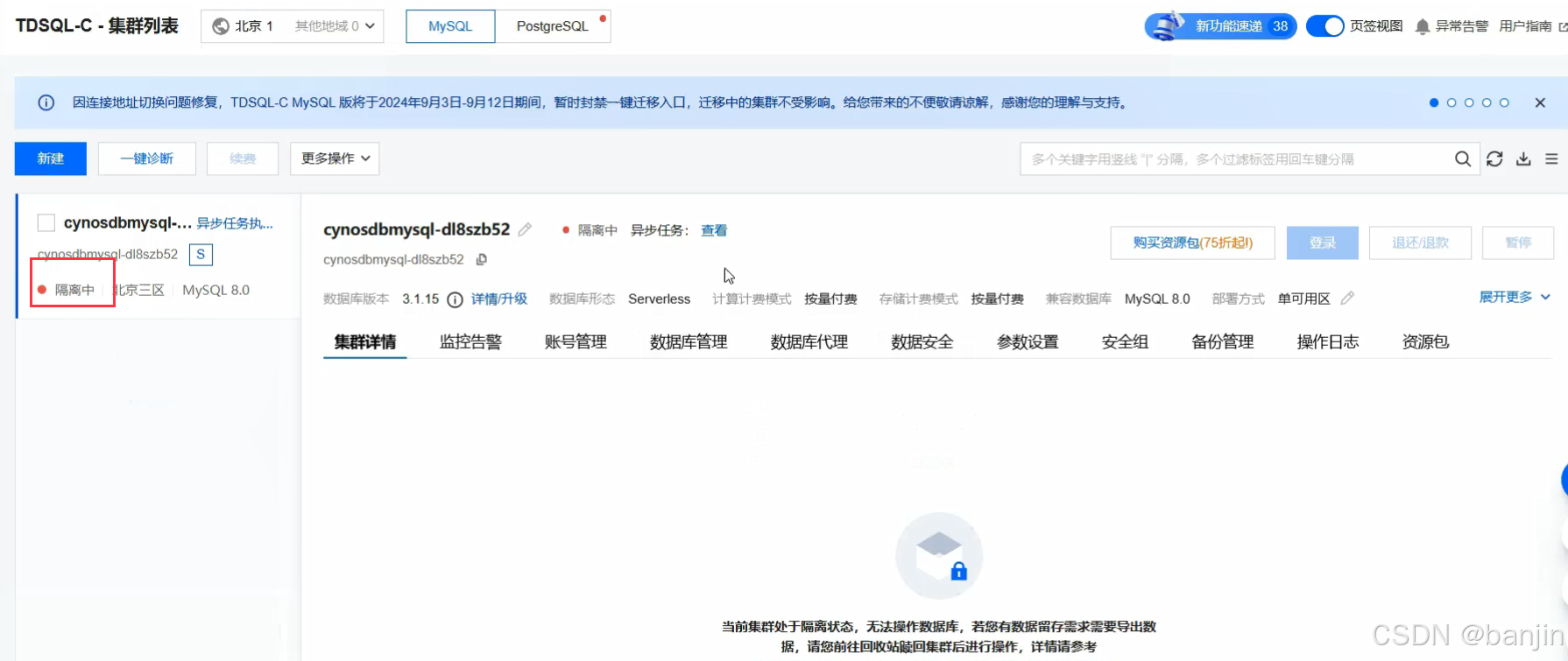This screenshot has width=1568, height=661.
Task: Open the 备份管理 tab
Action: 1223,342
